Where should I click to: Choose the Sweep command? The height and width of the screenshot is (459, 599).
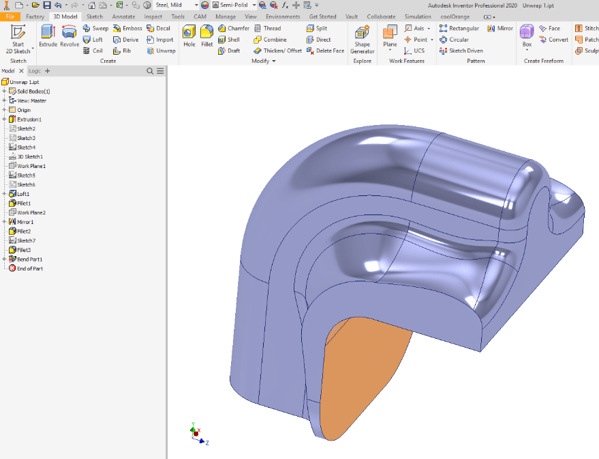pos(96,28)
